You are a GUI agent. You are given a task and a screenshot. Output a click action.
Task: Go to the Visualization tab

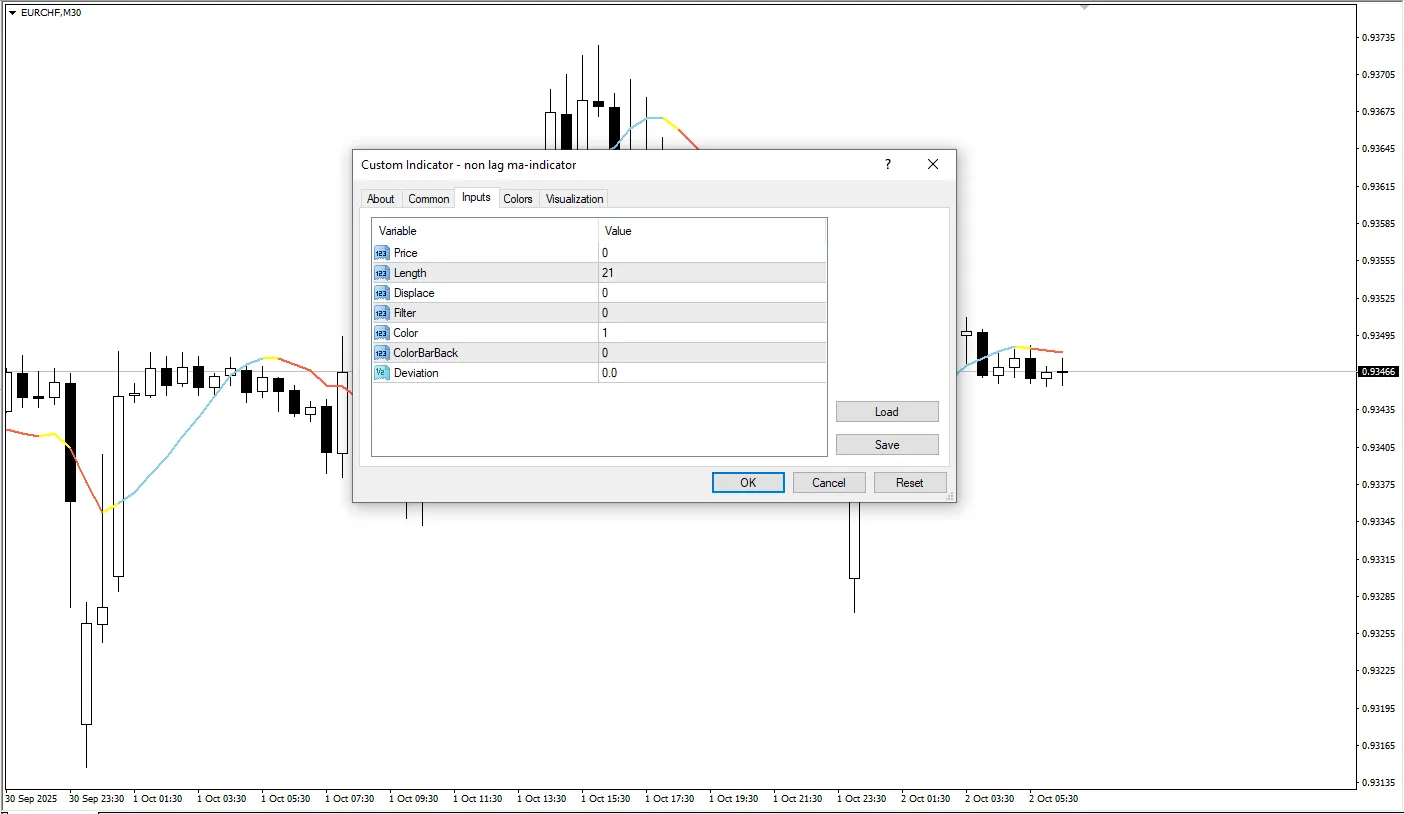tap(574, 199)
